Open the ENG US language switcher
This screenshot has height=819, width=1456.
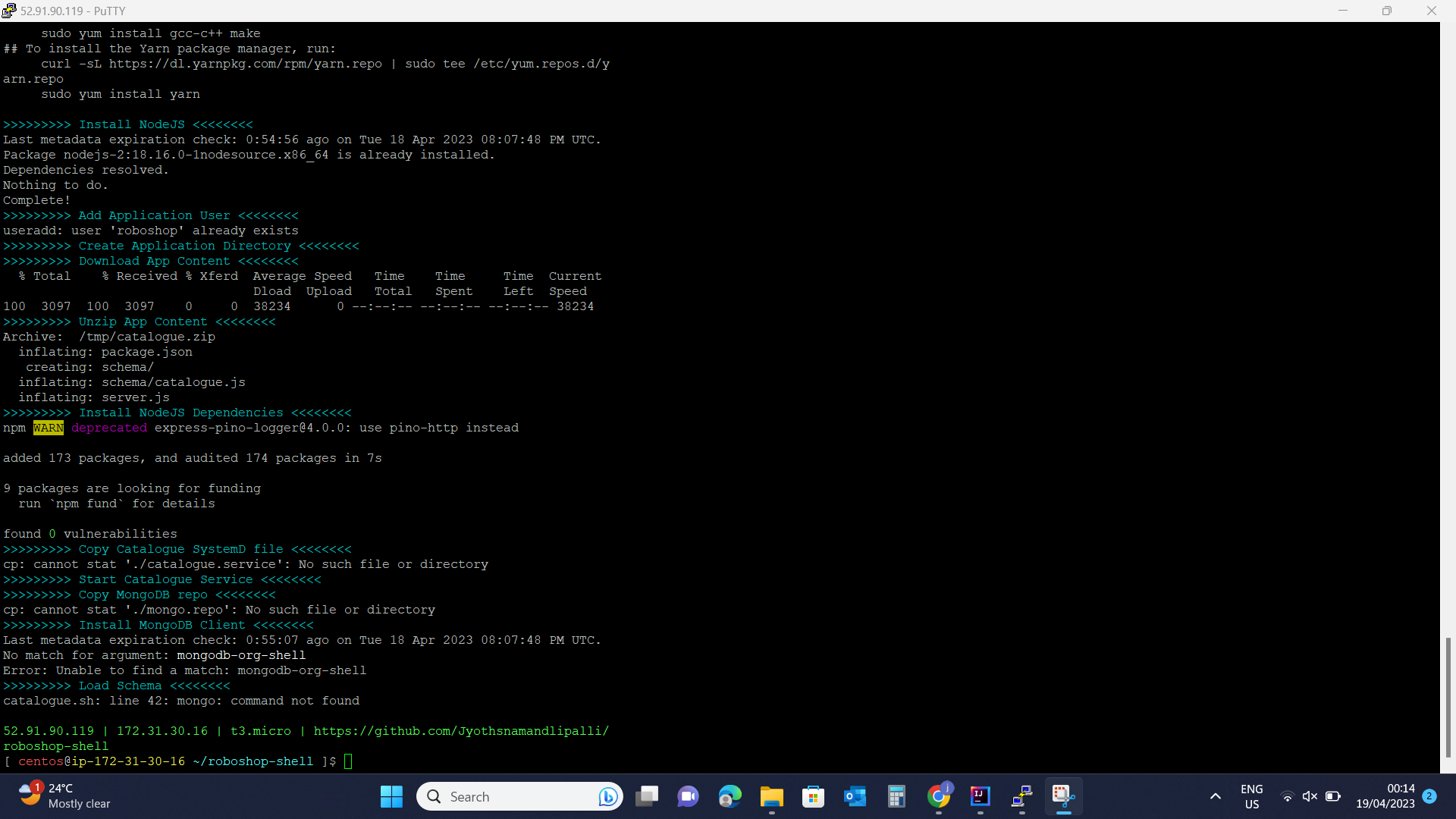coord(1252,796)
